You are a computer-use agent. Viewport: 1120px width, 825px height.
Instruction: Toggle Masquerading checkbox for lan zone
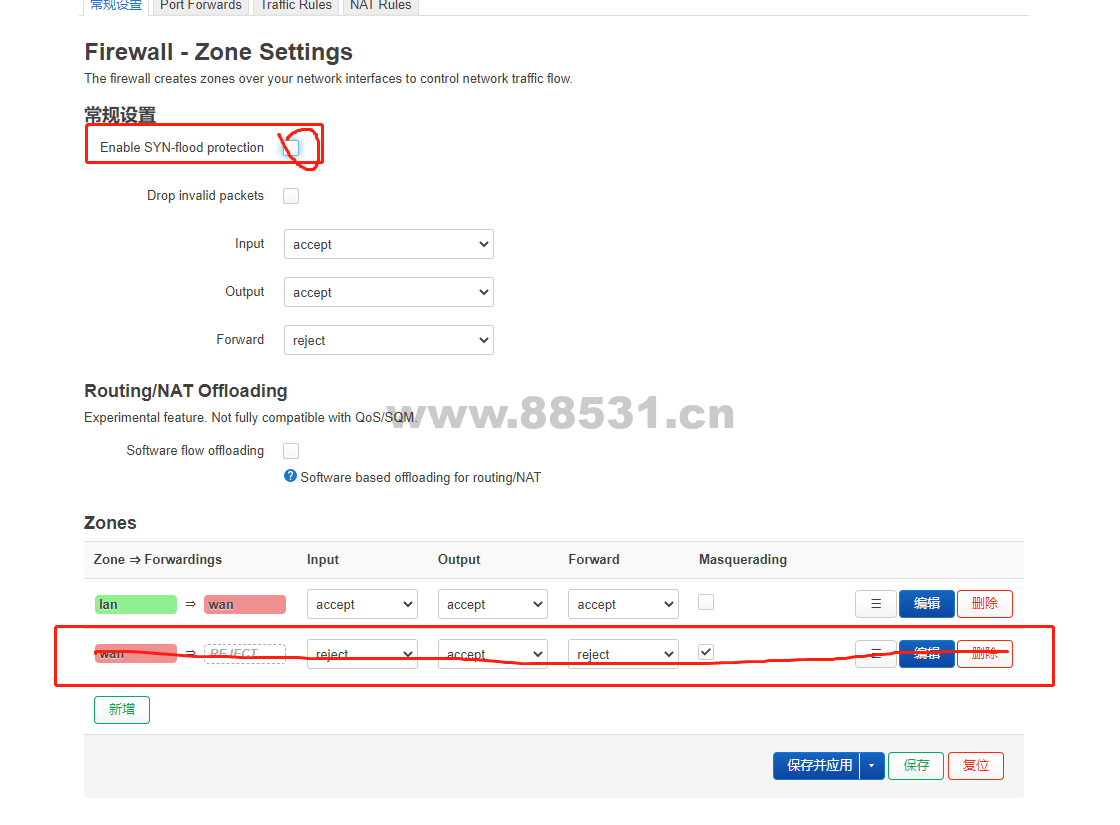(x=706, y=602)
